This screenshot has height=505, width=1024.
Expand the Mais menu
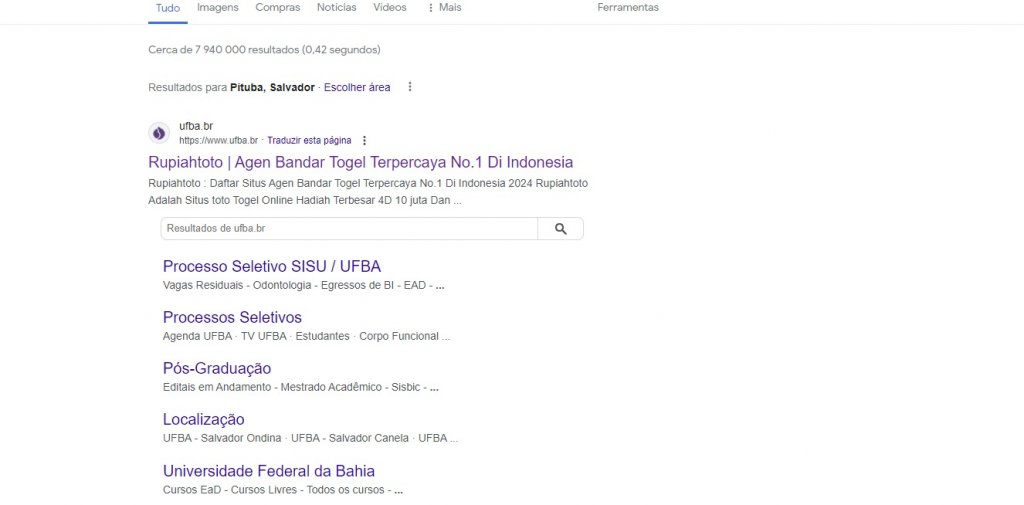point(443,8)
